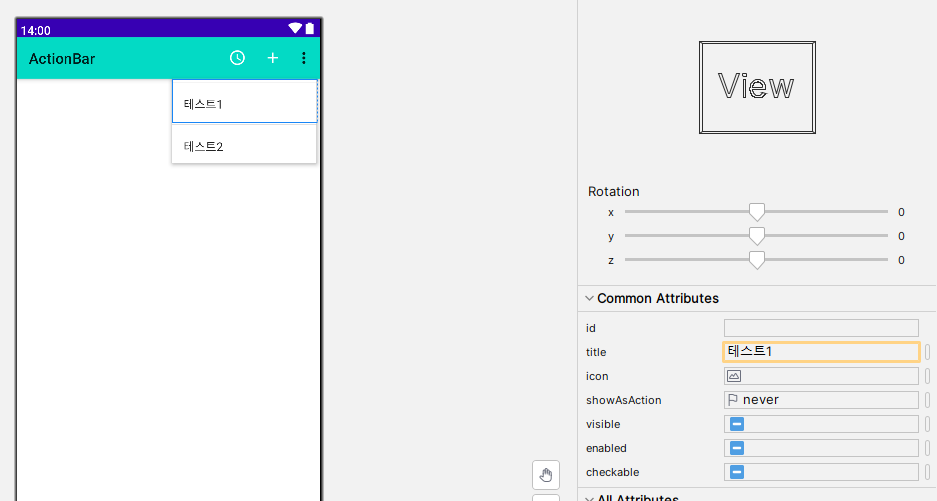This screenshot has width=937, height=501.
Task: Click the View preview thumbnail
Action: (757, 87)
